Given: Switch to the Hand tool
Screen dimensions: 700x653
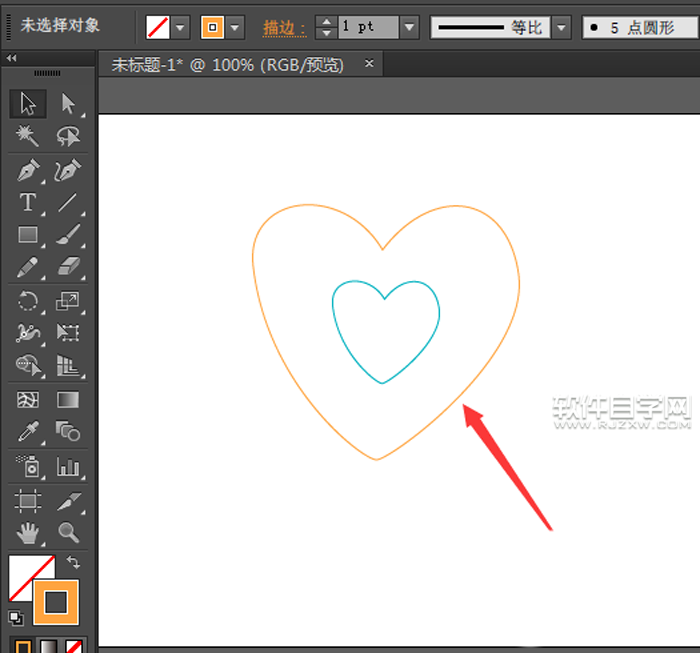Looking at the screenshot, I should pyautogui.click(x=28, y=532).
